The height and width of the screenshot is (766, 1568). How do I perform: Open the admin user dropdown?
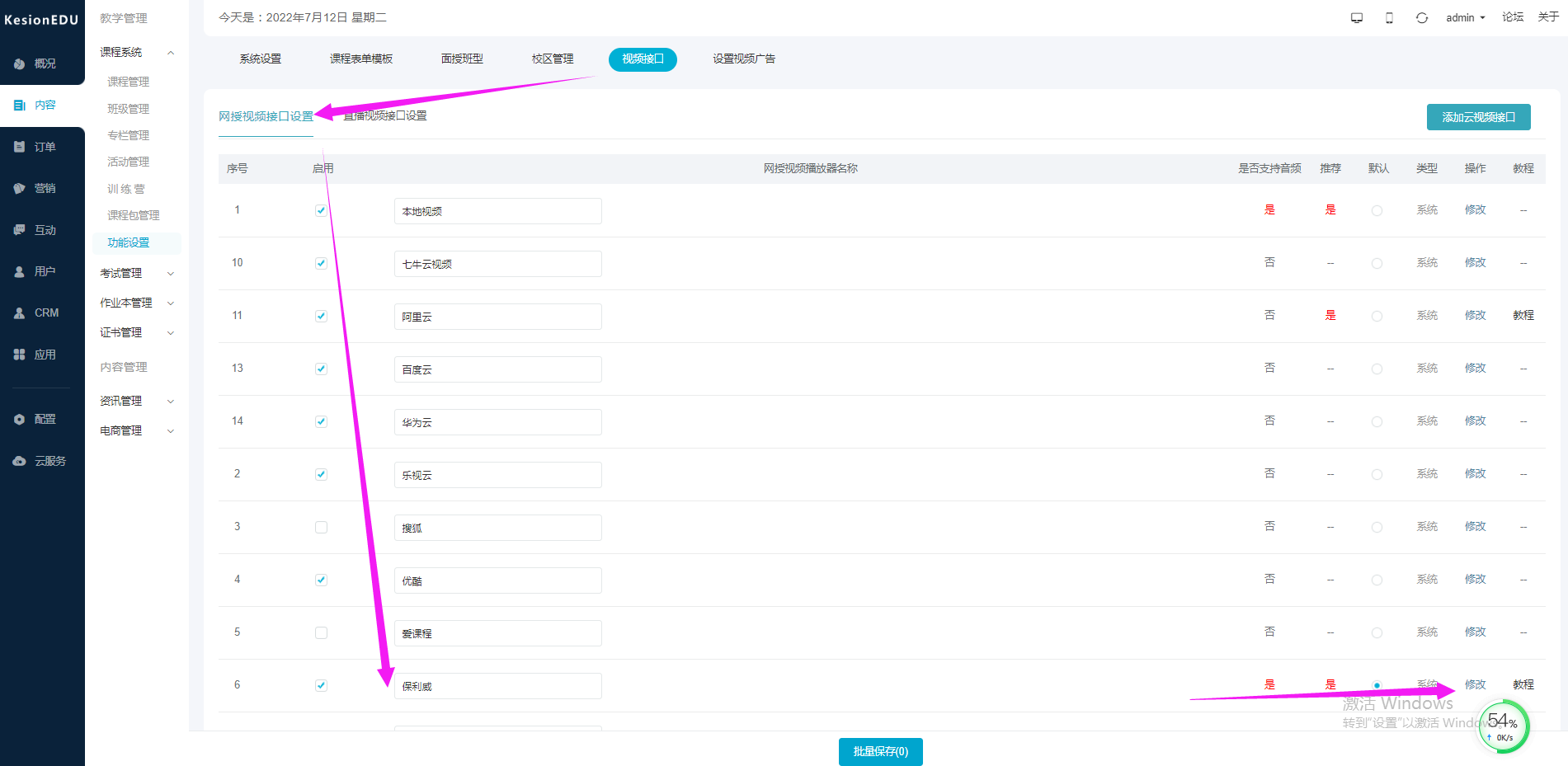1465,18
